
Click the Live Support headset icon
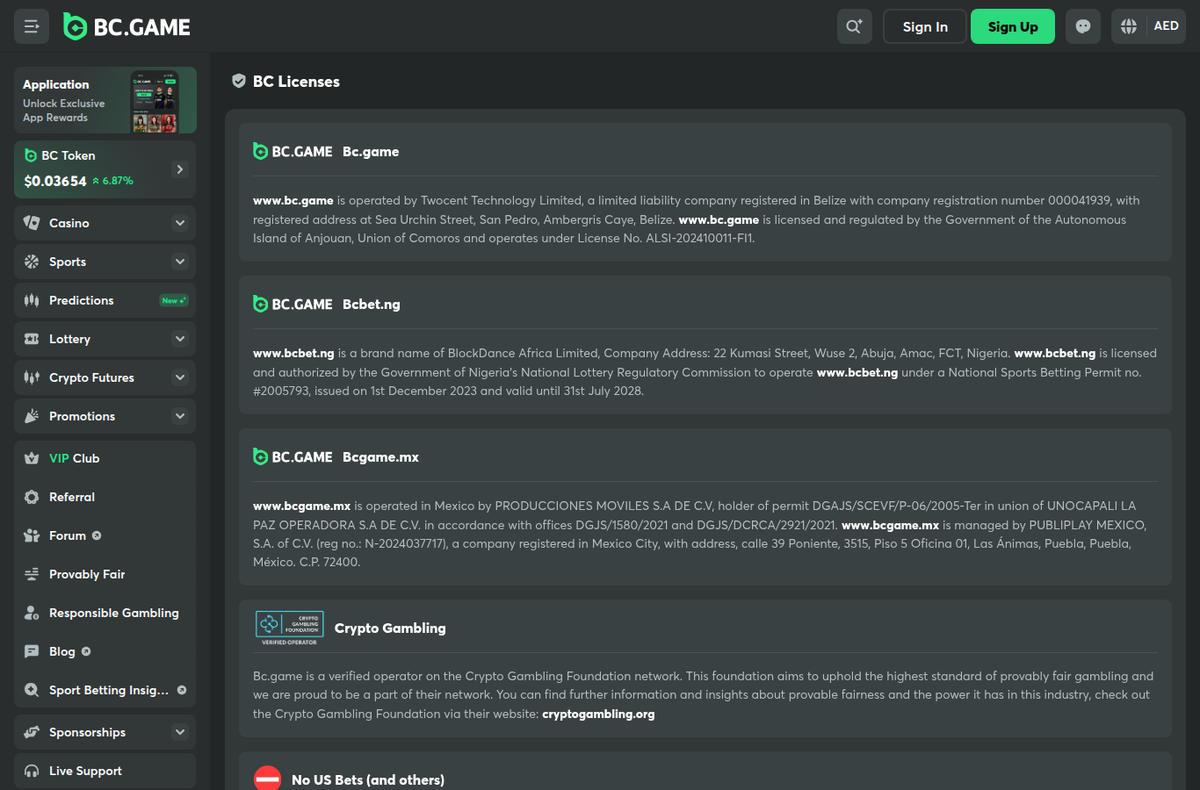click(31, 771)
